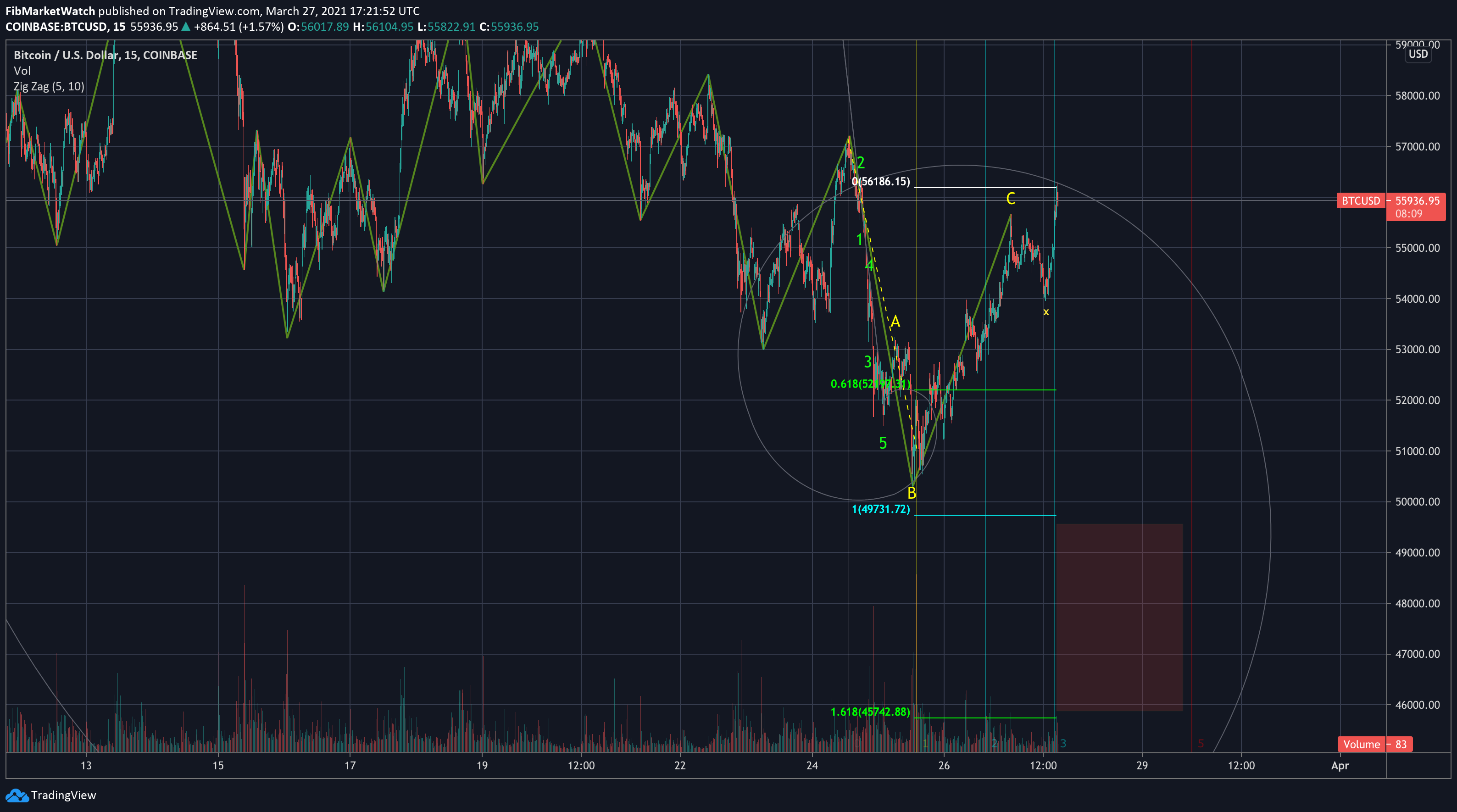This screenshot has width=1457, height=812.
Task: Click the Bitcoin / U.S. Dollar chart title
Action: [106, 55]
